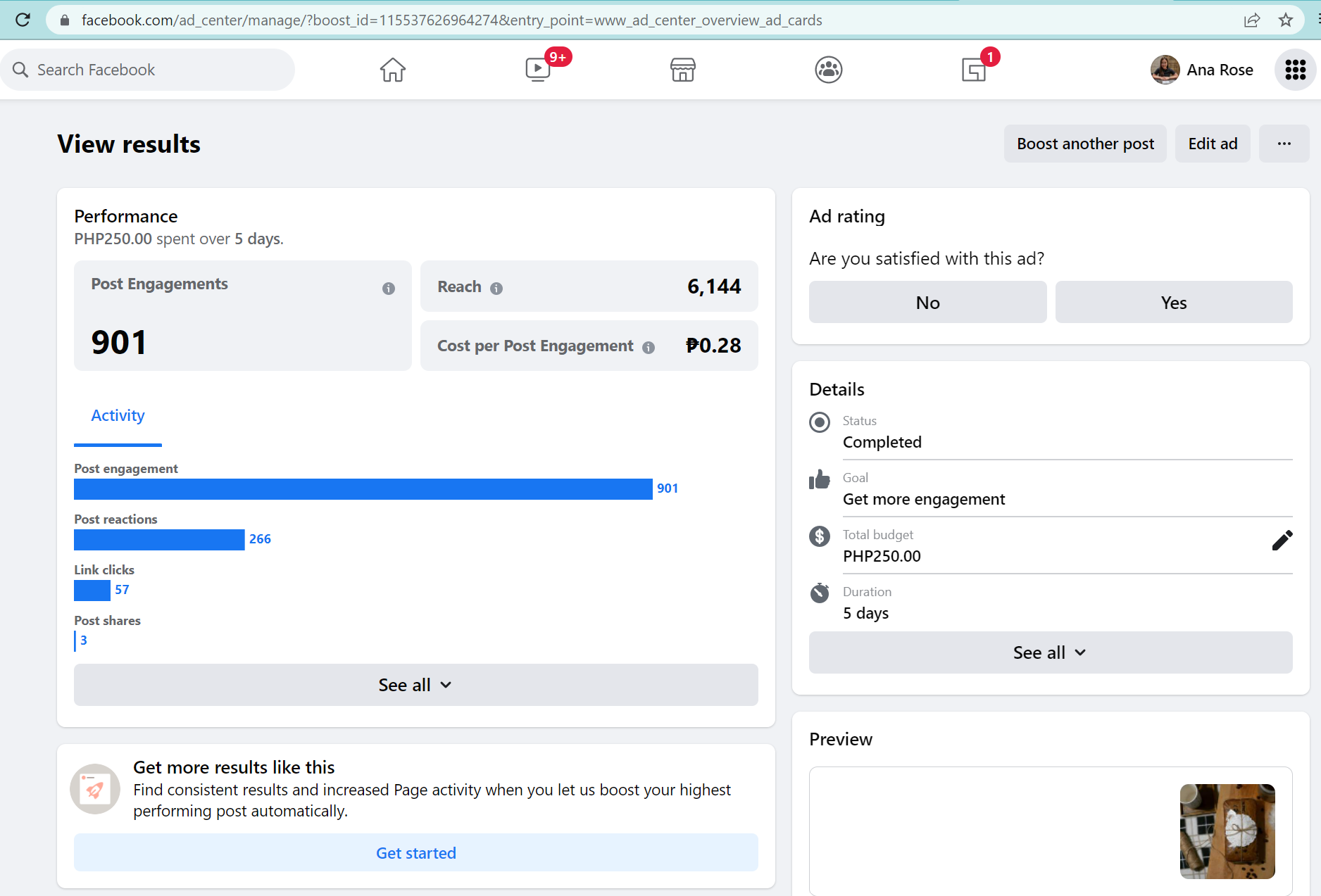
Task: Click Boost another post button
Action: coord(1085,144)
